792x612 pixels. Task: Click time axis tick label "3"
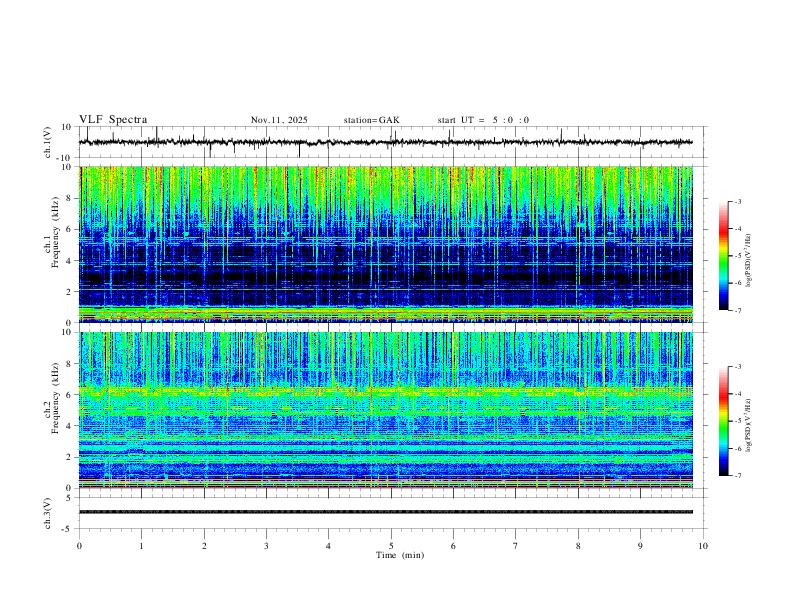pos(266,546)
